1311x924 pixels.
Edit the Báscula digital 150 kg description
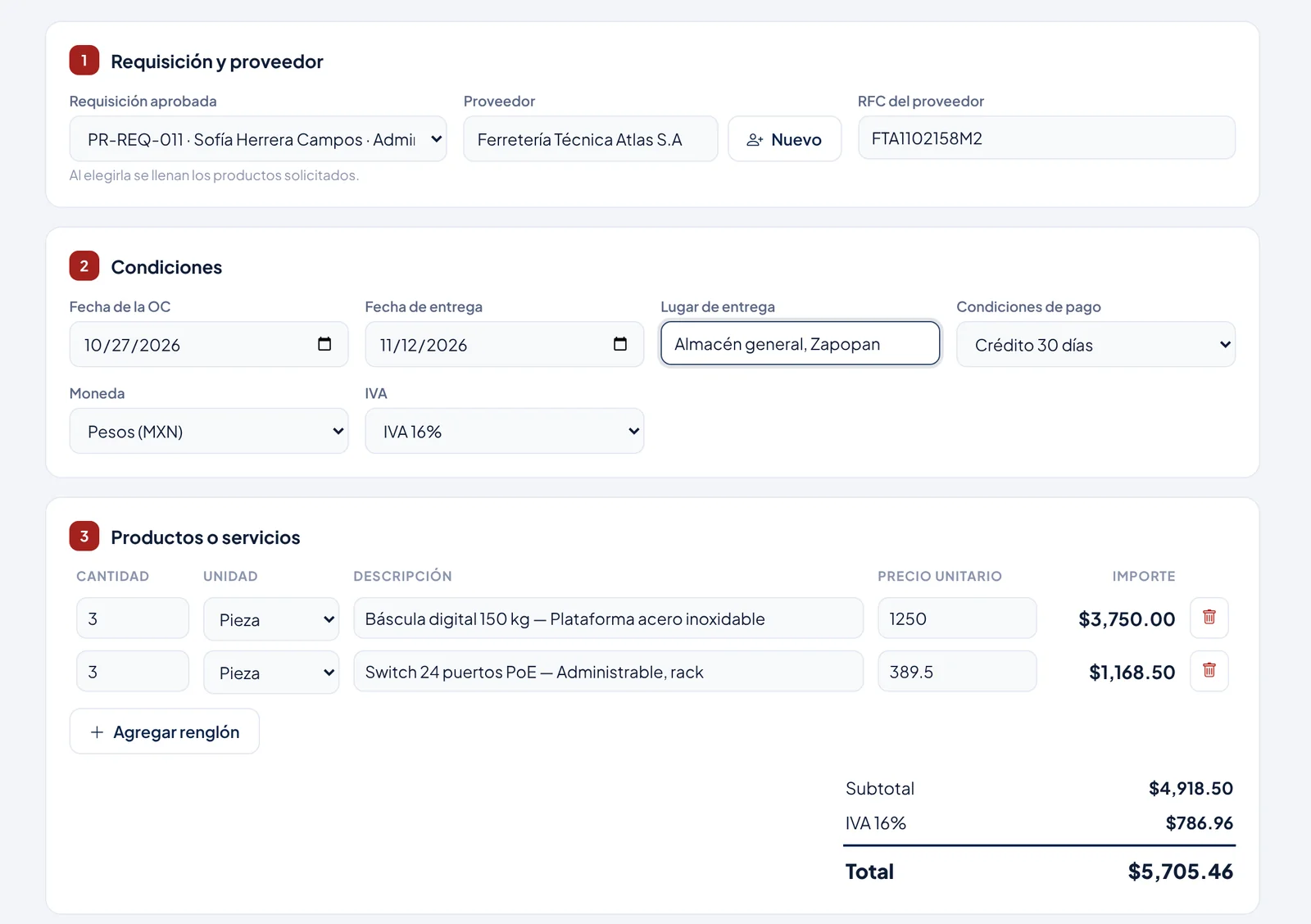(609, 618)
